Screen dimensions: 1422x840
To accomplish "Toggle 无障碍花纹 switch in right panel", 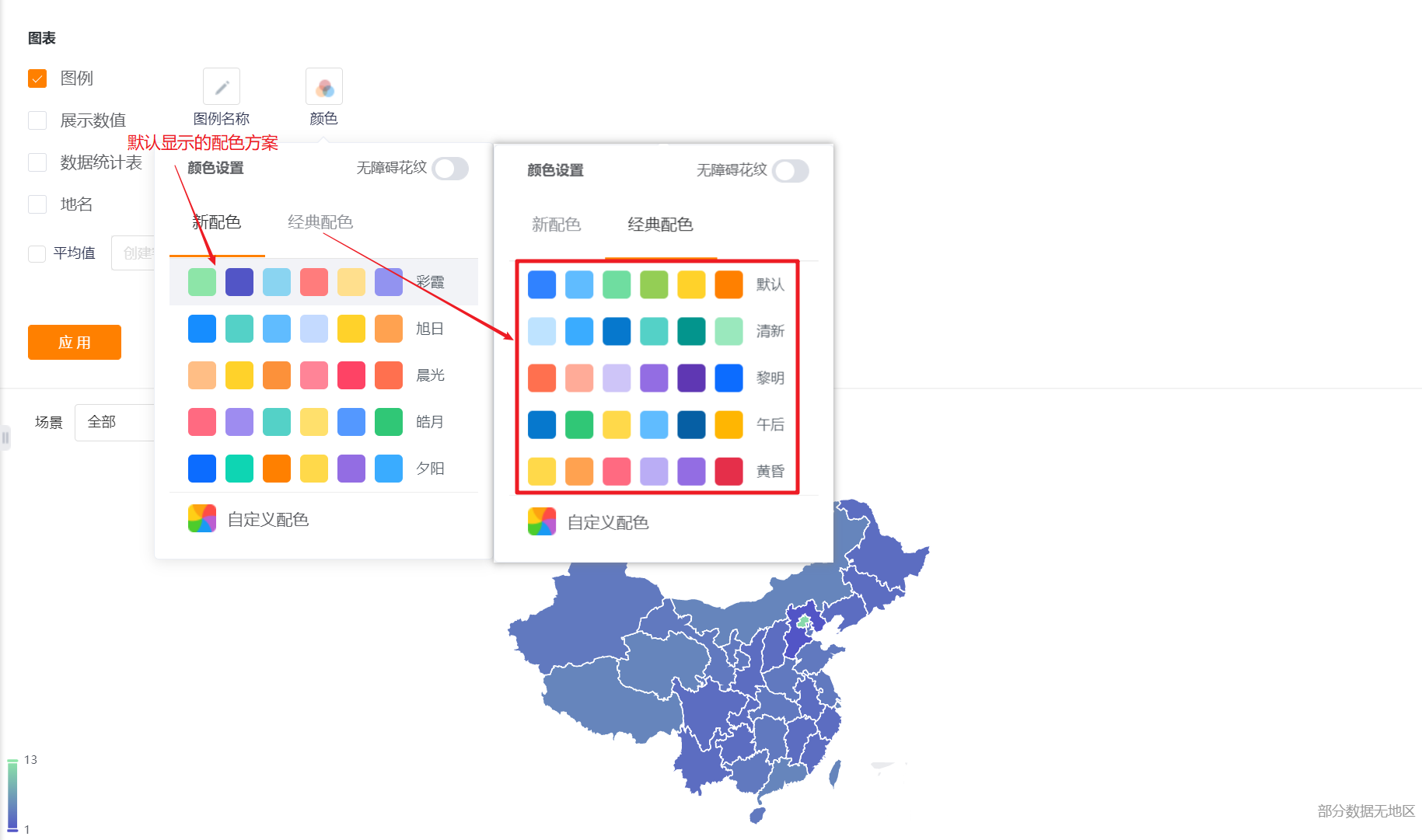I will tap(791, 171).
